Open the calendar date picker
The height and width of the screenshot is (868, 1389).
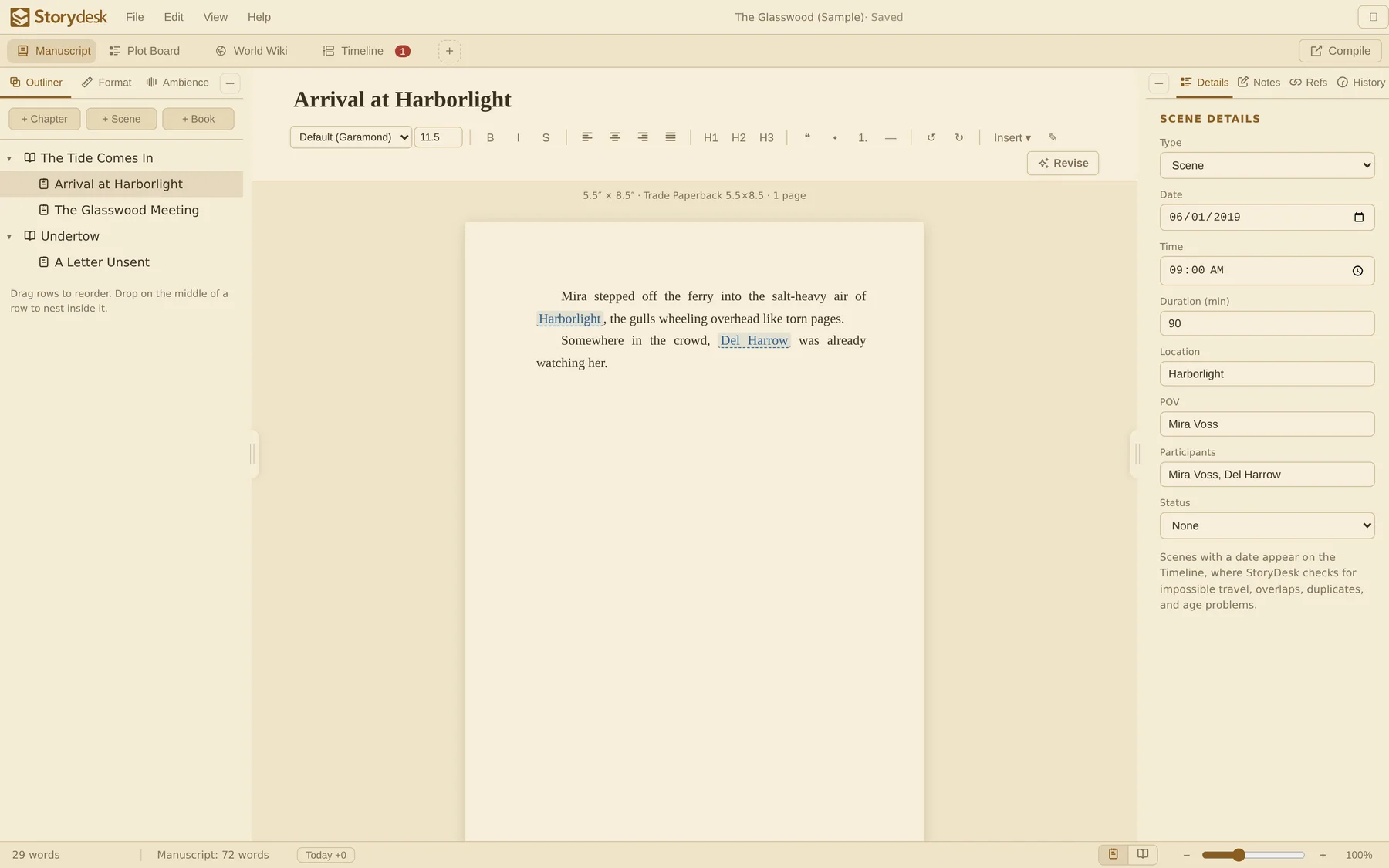(1359, 218)
